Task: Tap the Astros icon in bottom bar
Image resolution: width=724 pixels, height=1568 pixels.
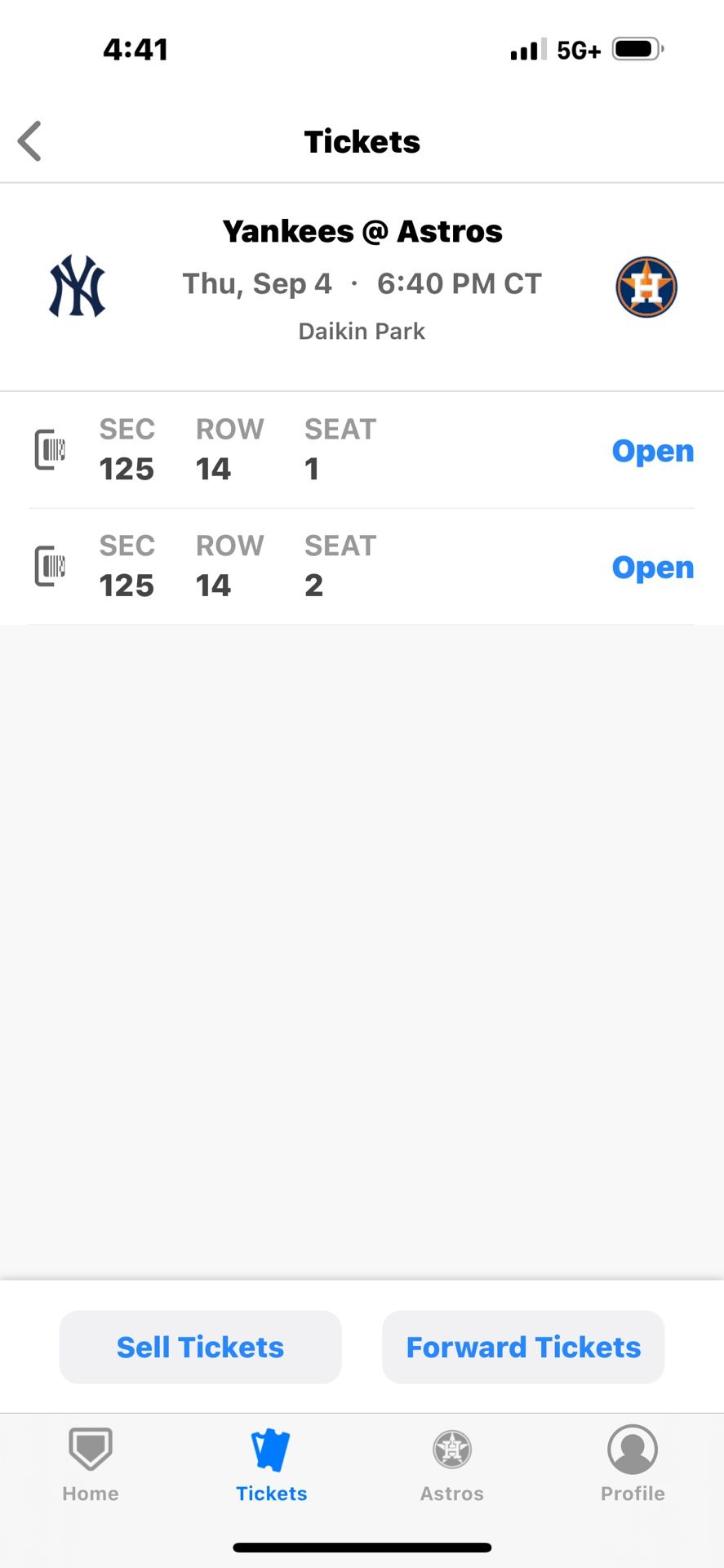Action: pos(452,1450)
